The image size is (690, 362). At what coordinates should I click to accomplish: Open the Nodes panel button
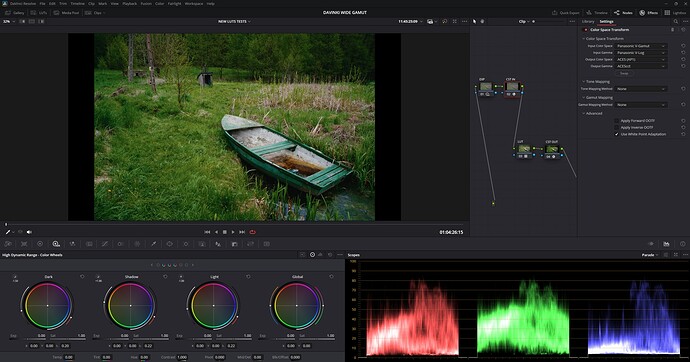click(x=623, y=13)
